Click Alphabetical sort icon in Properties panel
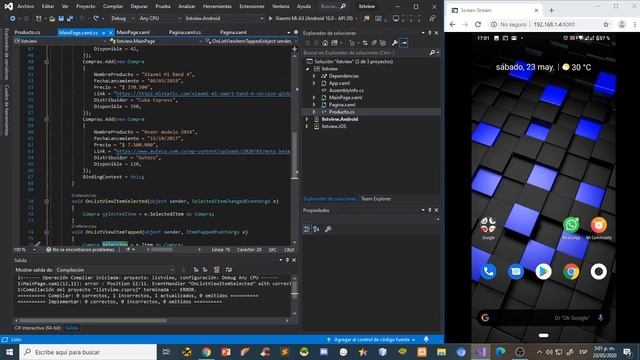The width and height of the screenshot is (640, 360). (316, 229)
